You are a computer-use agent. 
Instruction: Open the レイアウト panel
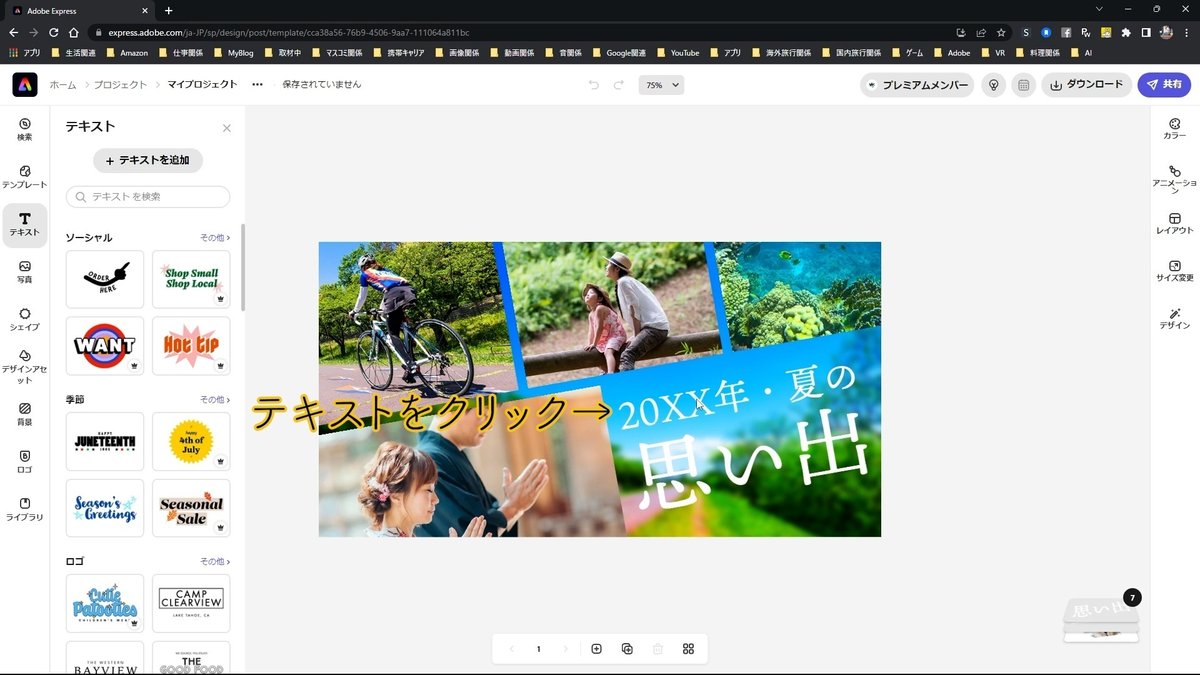coord(1175,224)
